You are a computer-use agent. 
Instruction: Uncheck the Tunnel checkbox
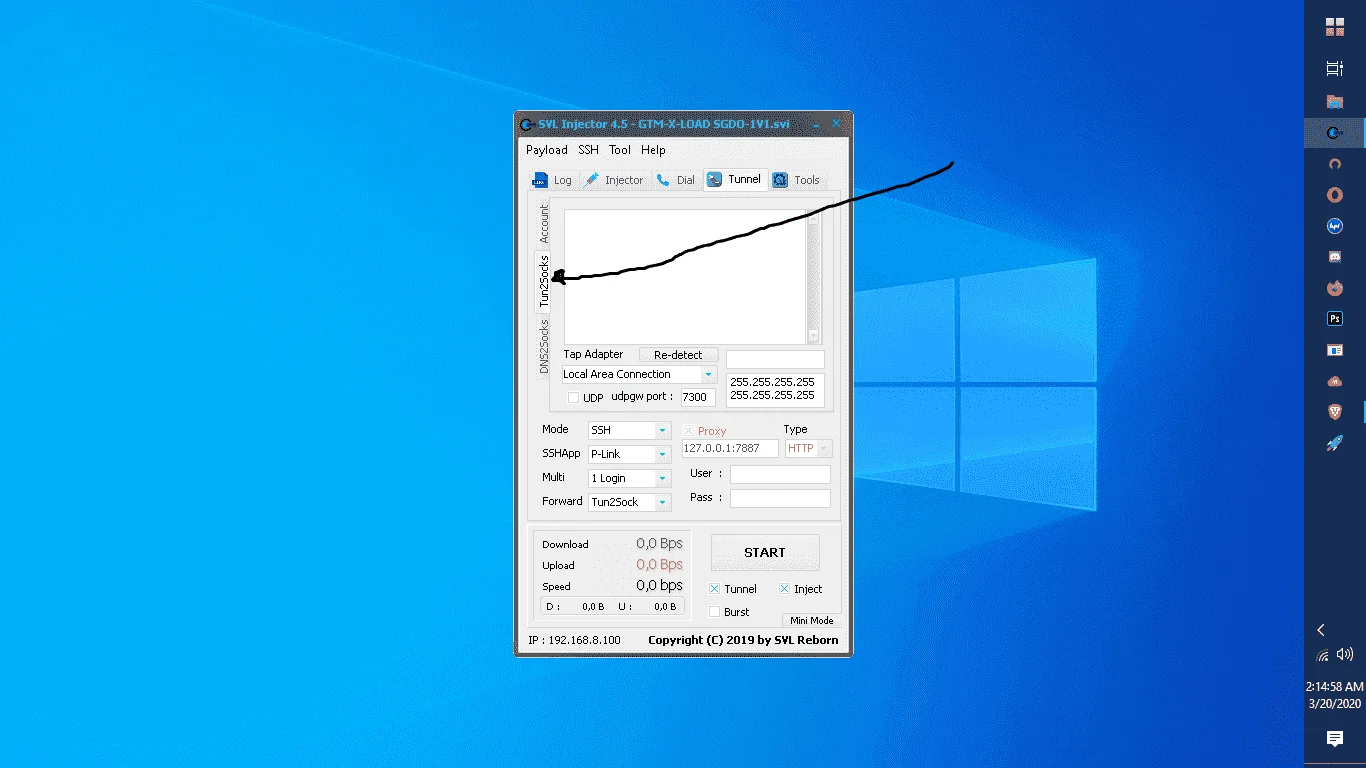pos(714,589)
